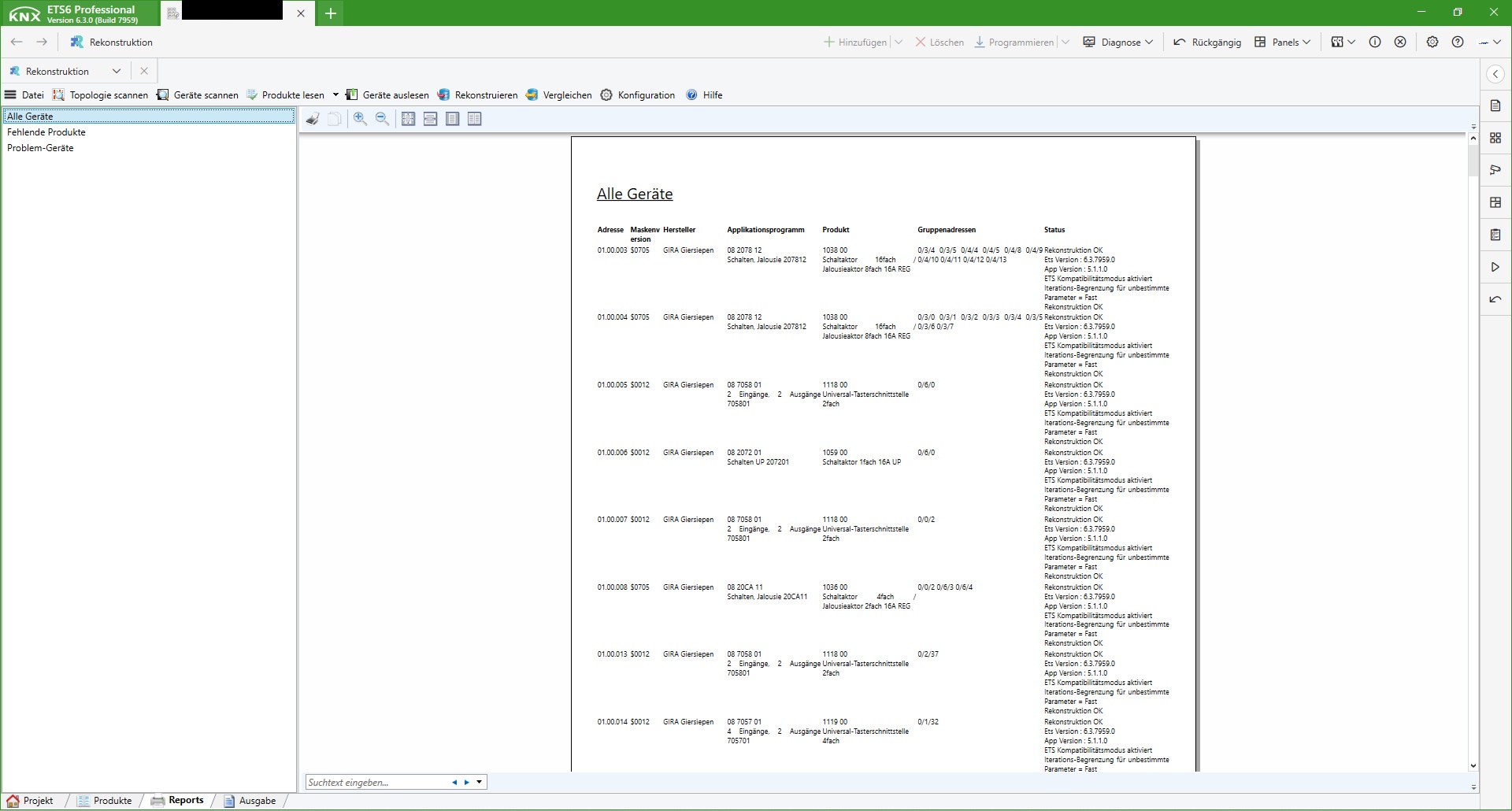Select Problem-Geräte report
Image resolution: width=1512 pixels, height=811 pixels.
click(40, 148)
